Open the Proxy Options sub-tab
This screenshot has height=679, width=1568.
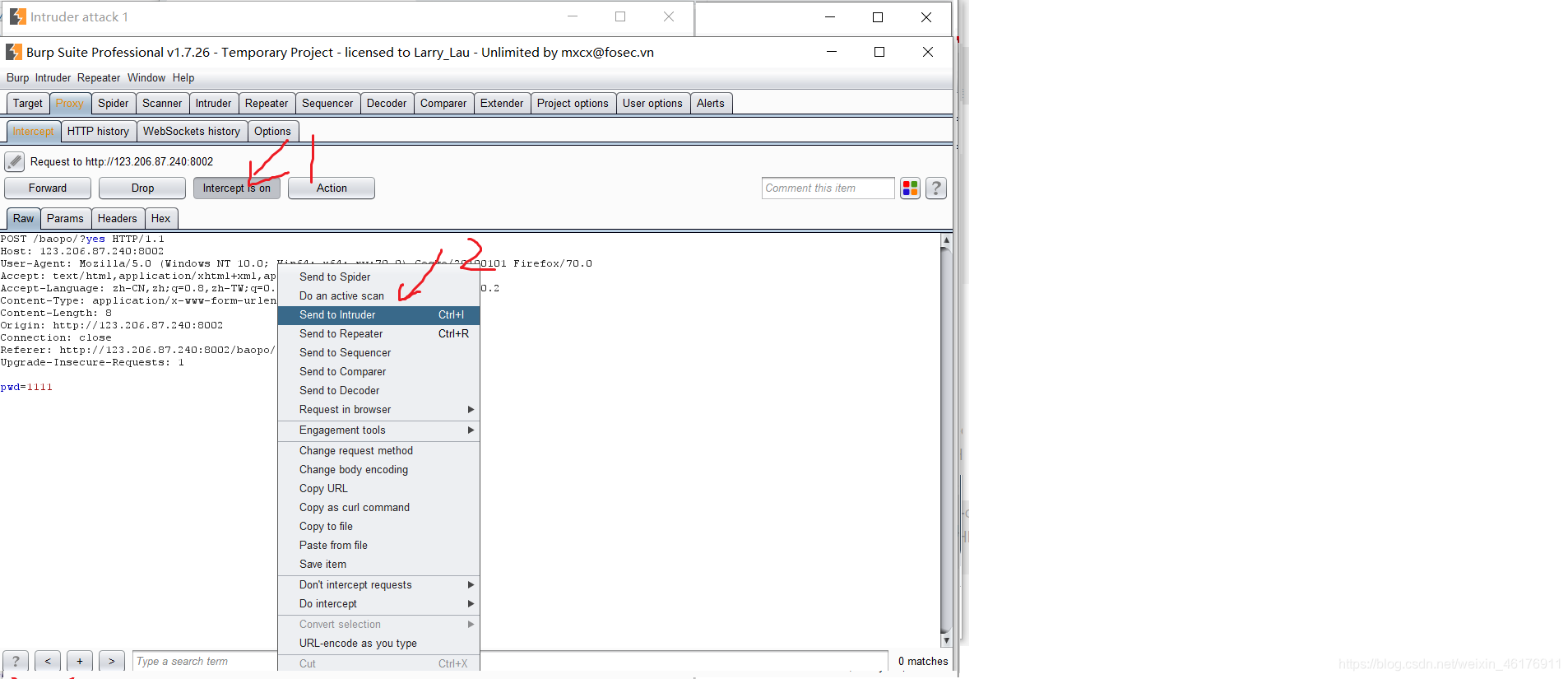coord(272,131)
